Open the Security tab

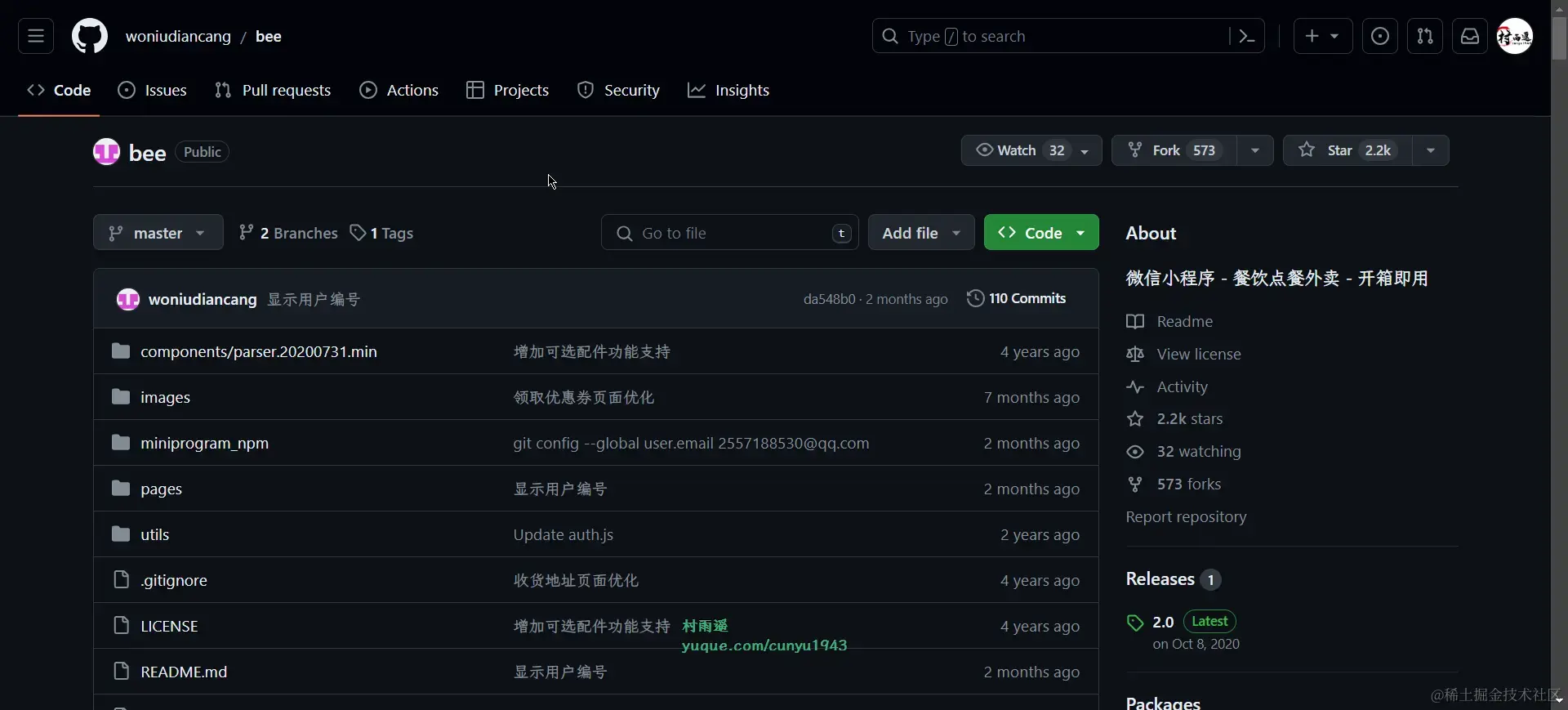pos(619,90)
